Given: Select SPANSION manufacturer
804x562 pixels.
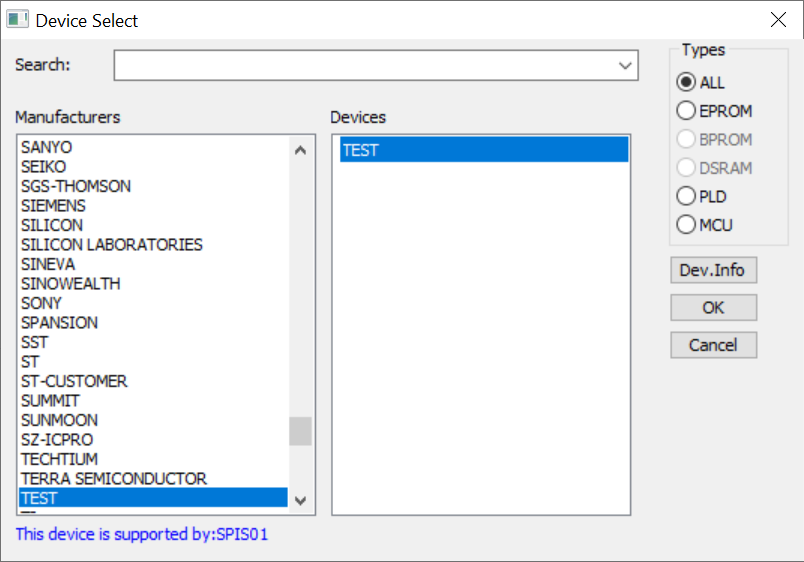Looking at the screenshot, I should (153, 323).
